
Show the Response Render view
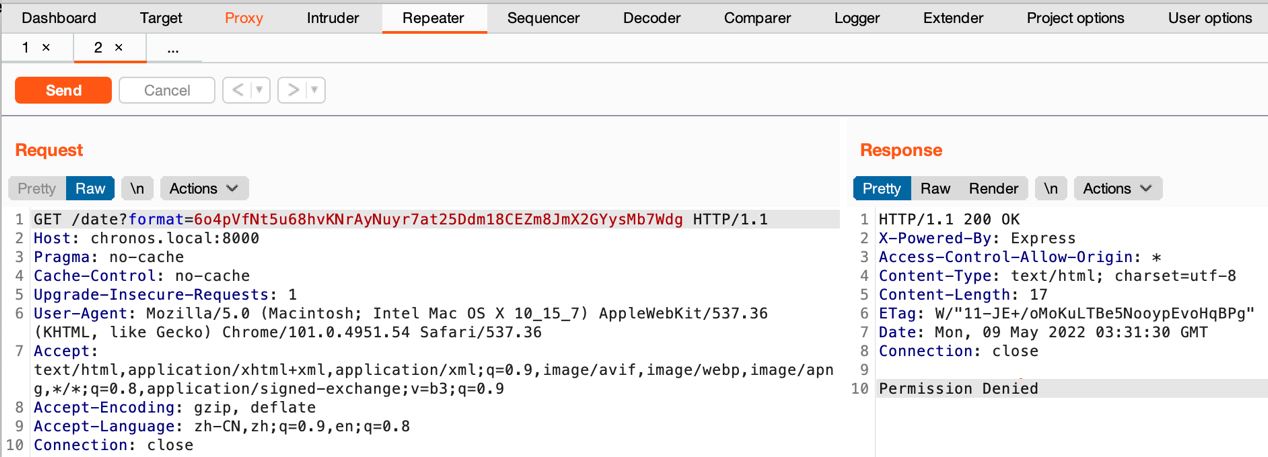click(993, 188)
